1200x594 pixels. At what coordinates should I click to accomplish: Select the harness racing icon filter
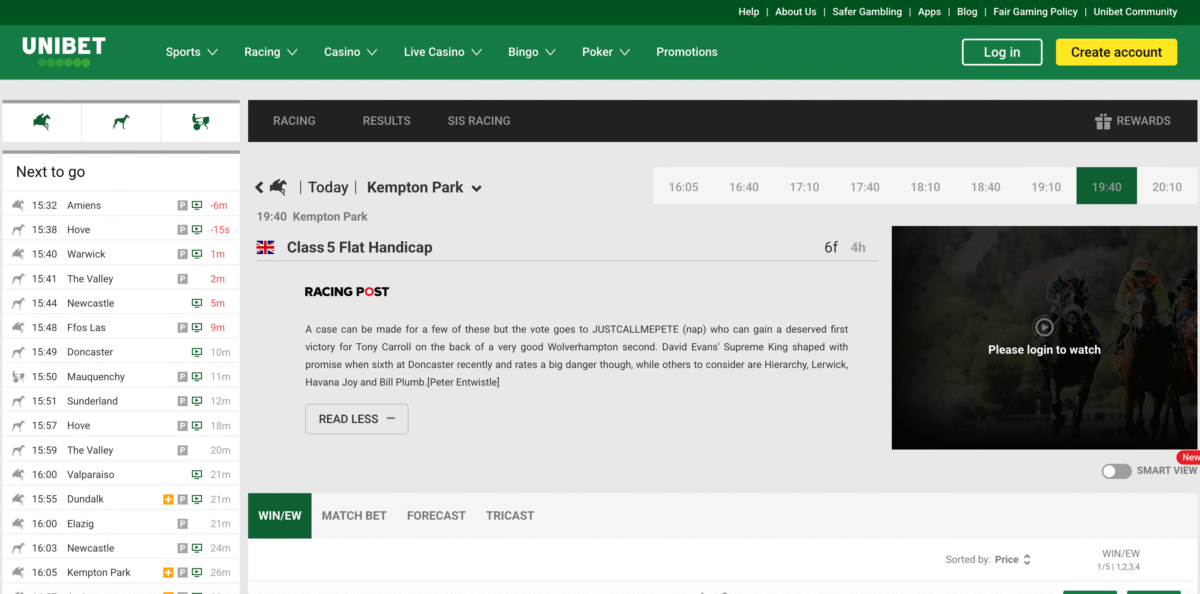[200, 122]
